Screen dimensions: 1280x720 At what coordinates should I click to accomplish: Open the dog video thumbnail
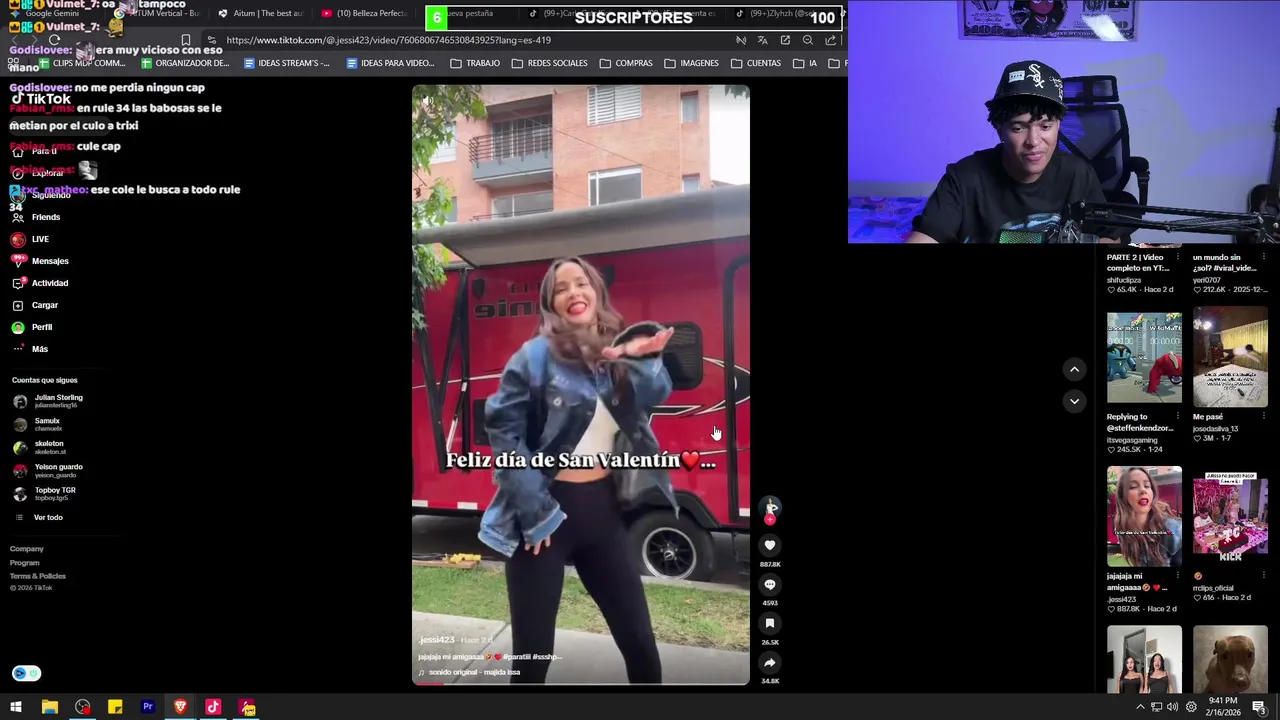(1230, 659)
